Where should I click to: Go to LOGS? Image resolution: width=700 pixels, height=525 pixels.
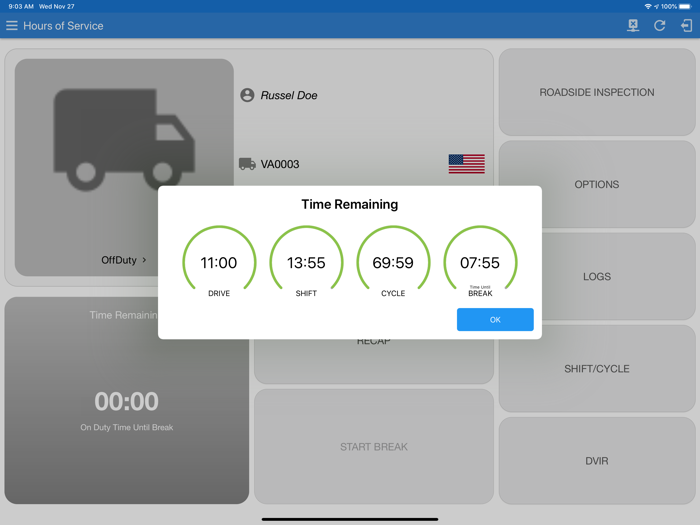(x=597, y=276)
